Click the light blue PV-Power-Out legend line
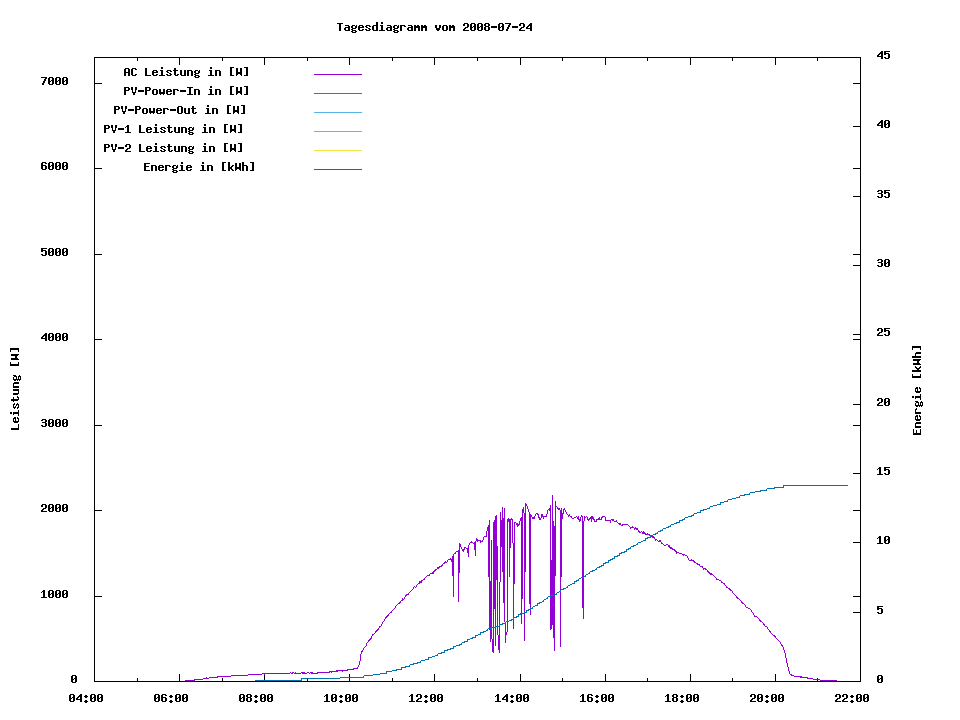 click(x=337, y=112)
